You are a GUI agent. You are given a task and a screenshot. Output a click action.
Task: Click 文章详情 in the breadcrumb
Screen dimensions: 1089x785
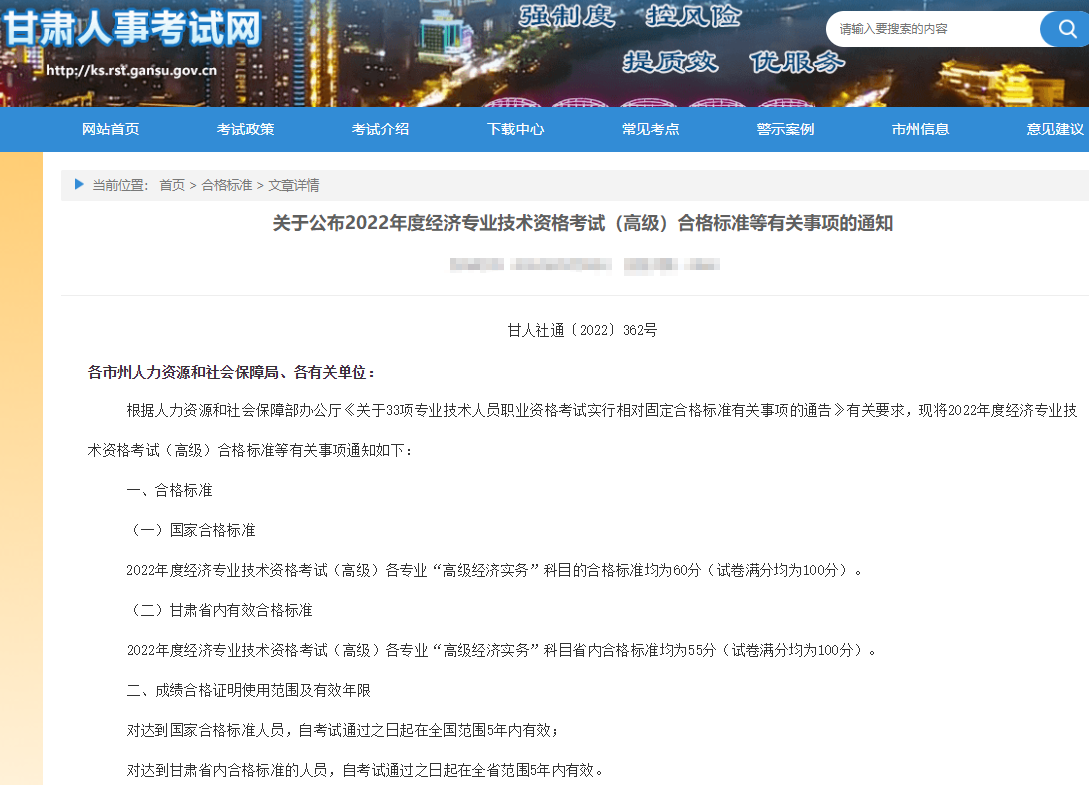tap(294, 185)
